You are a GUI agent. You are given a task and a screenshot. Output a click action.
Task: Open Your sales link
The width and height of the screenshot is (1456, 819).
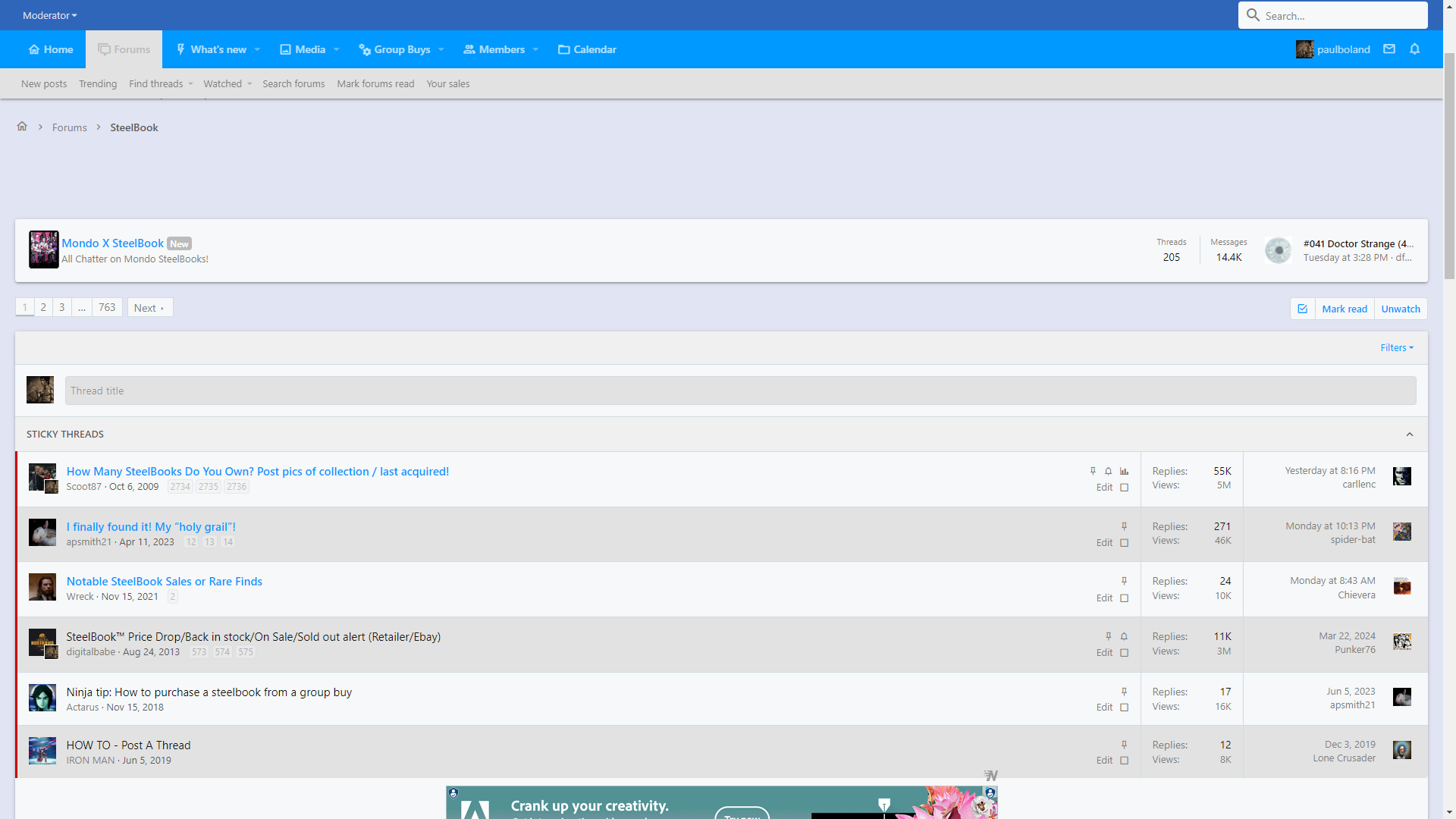pos(447,83)
